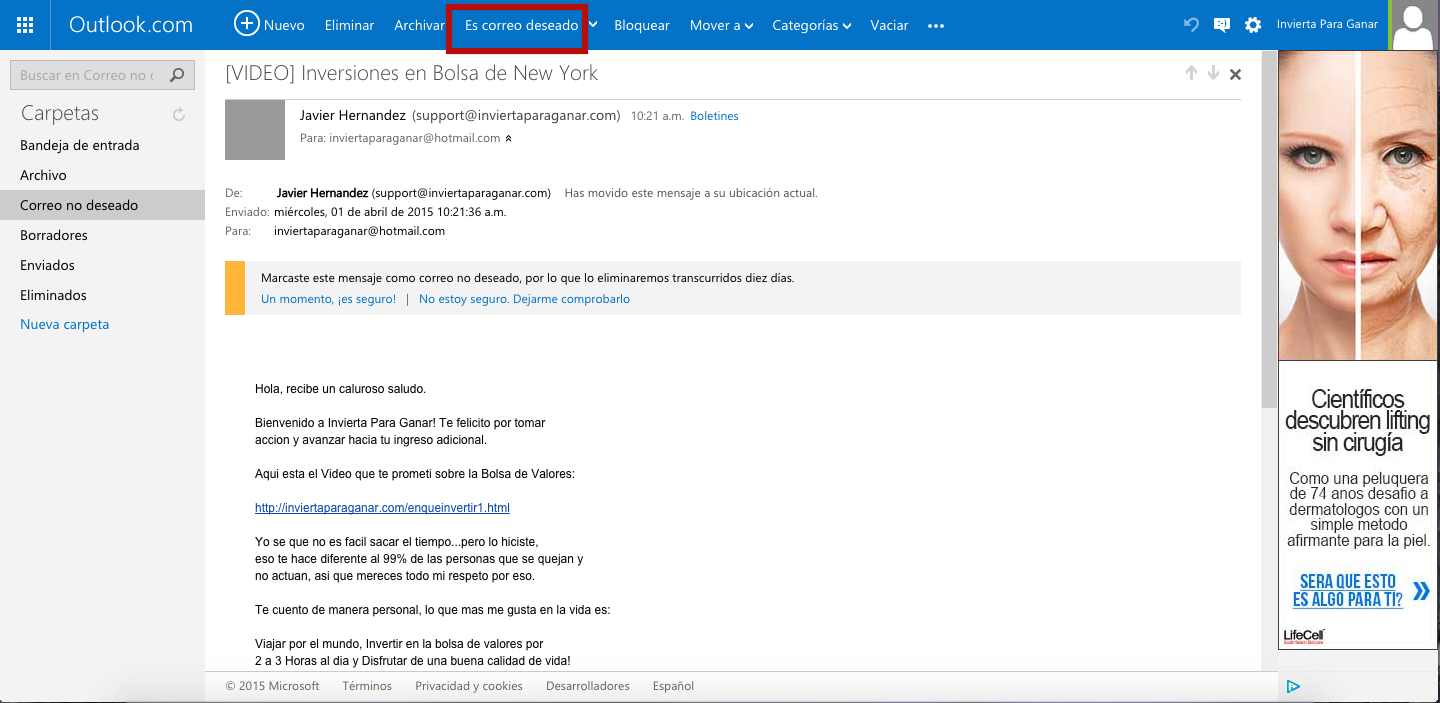This screenshot has width=1440, height=703.
Task: Close the message with the X icon
Action: 1236,74
